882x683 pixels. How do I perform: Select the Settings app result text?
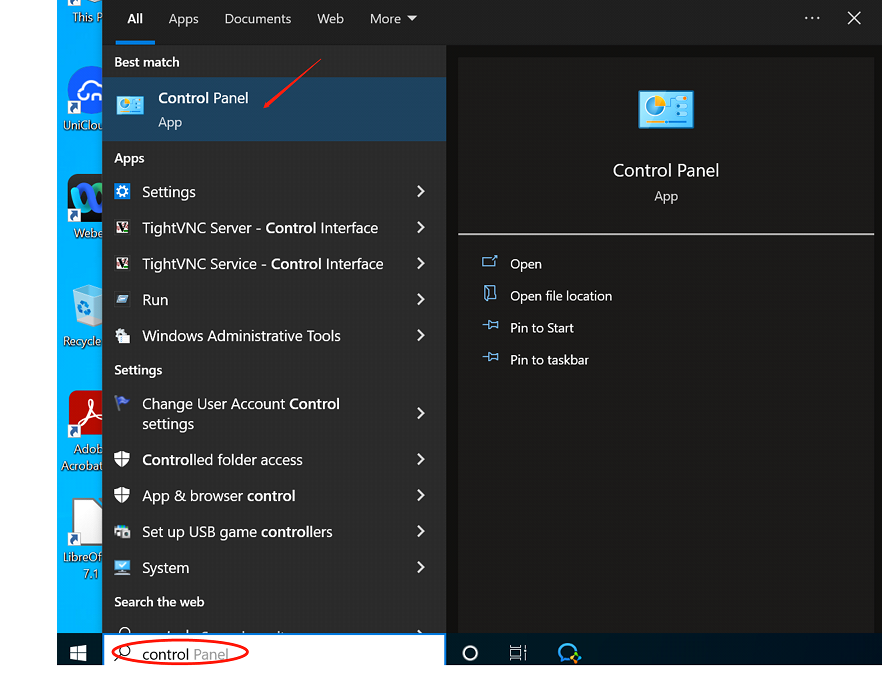tap(169, 192)
